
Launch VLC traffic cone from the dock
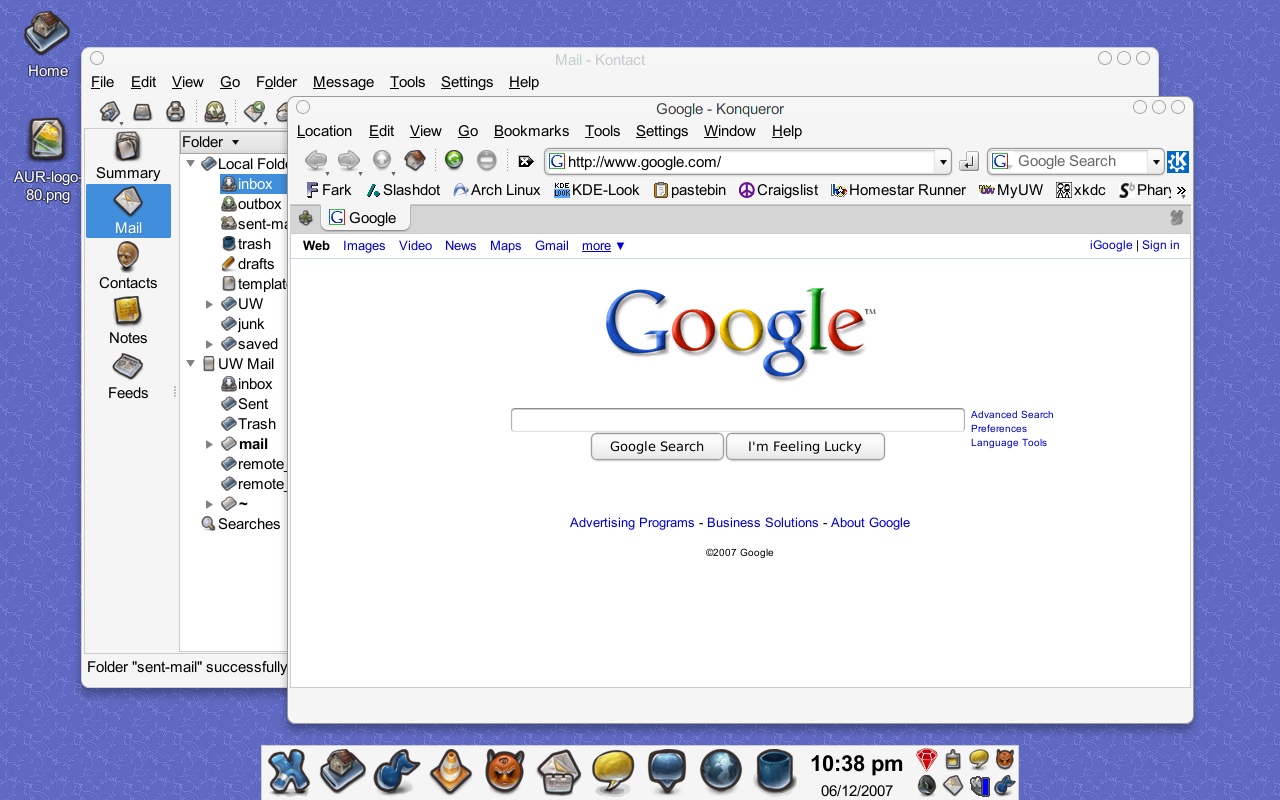pyautogui.click(x=451, y=772)
